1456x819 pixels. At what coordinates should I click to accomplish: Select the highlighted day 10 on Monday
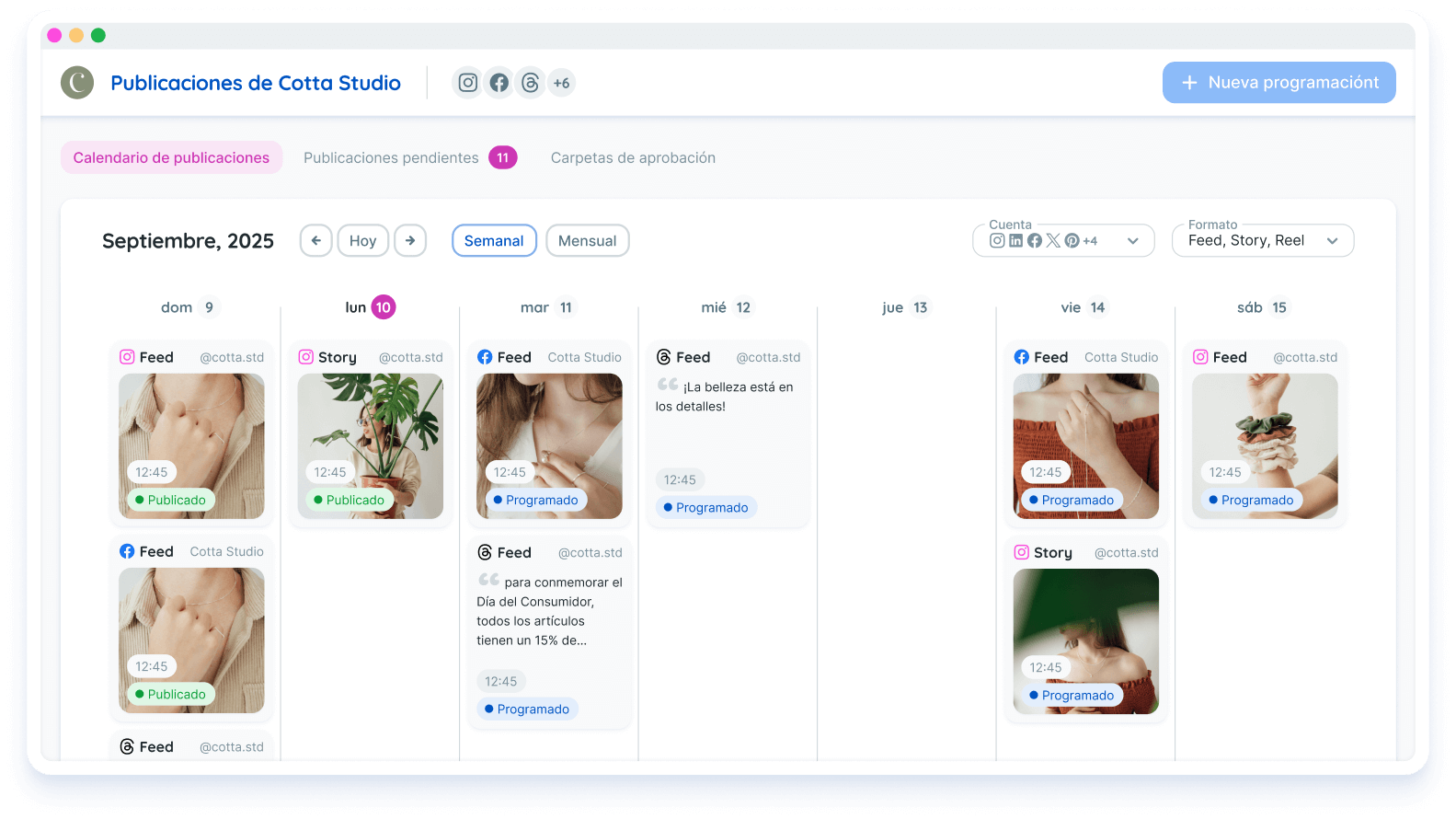click(x=384, y=307)
